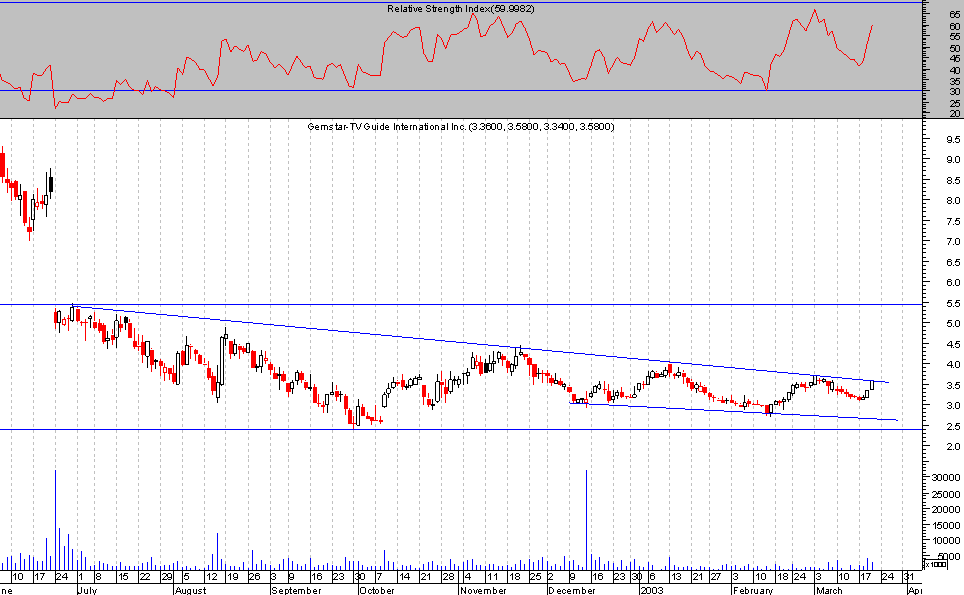This screenshot has height=595, width=964.
Task: Click the August month label
Action: (x=191, y=590)
